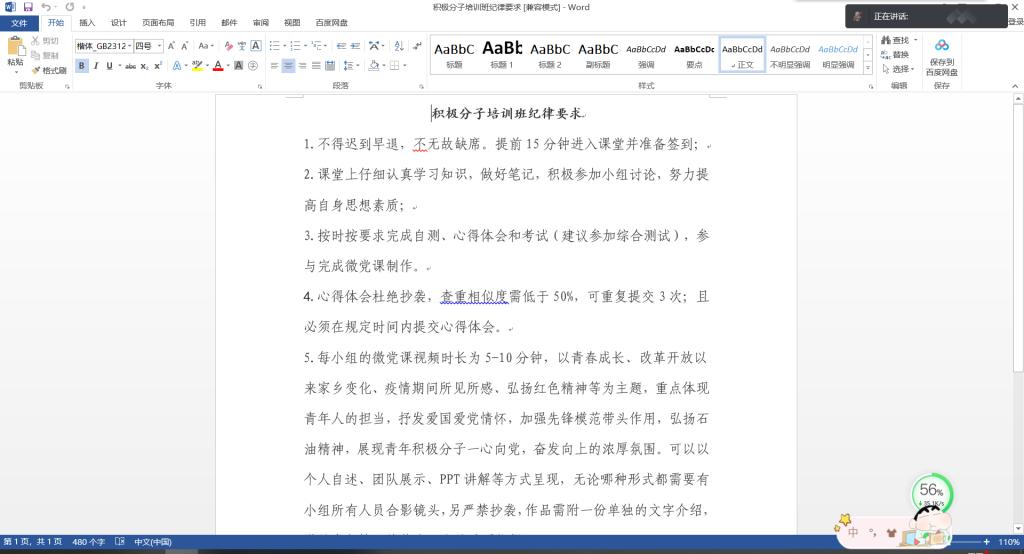Toggle Italic formatting
The width and height of the screenshot is (1024, 554).
(96, 65)
